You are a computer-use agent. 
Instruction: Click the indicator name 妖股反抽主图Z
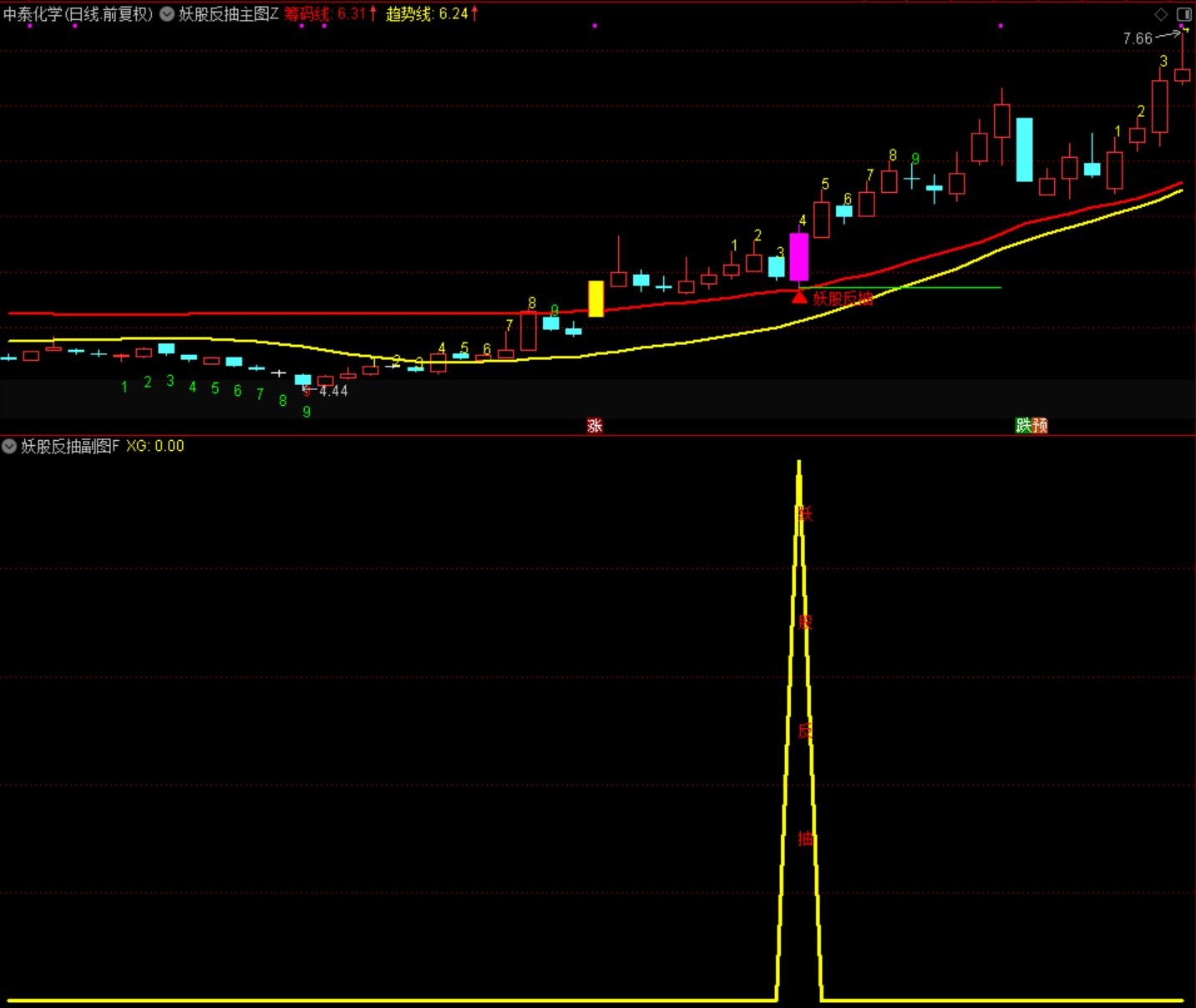tap(228, 14)
